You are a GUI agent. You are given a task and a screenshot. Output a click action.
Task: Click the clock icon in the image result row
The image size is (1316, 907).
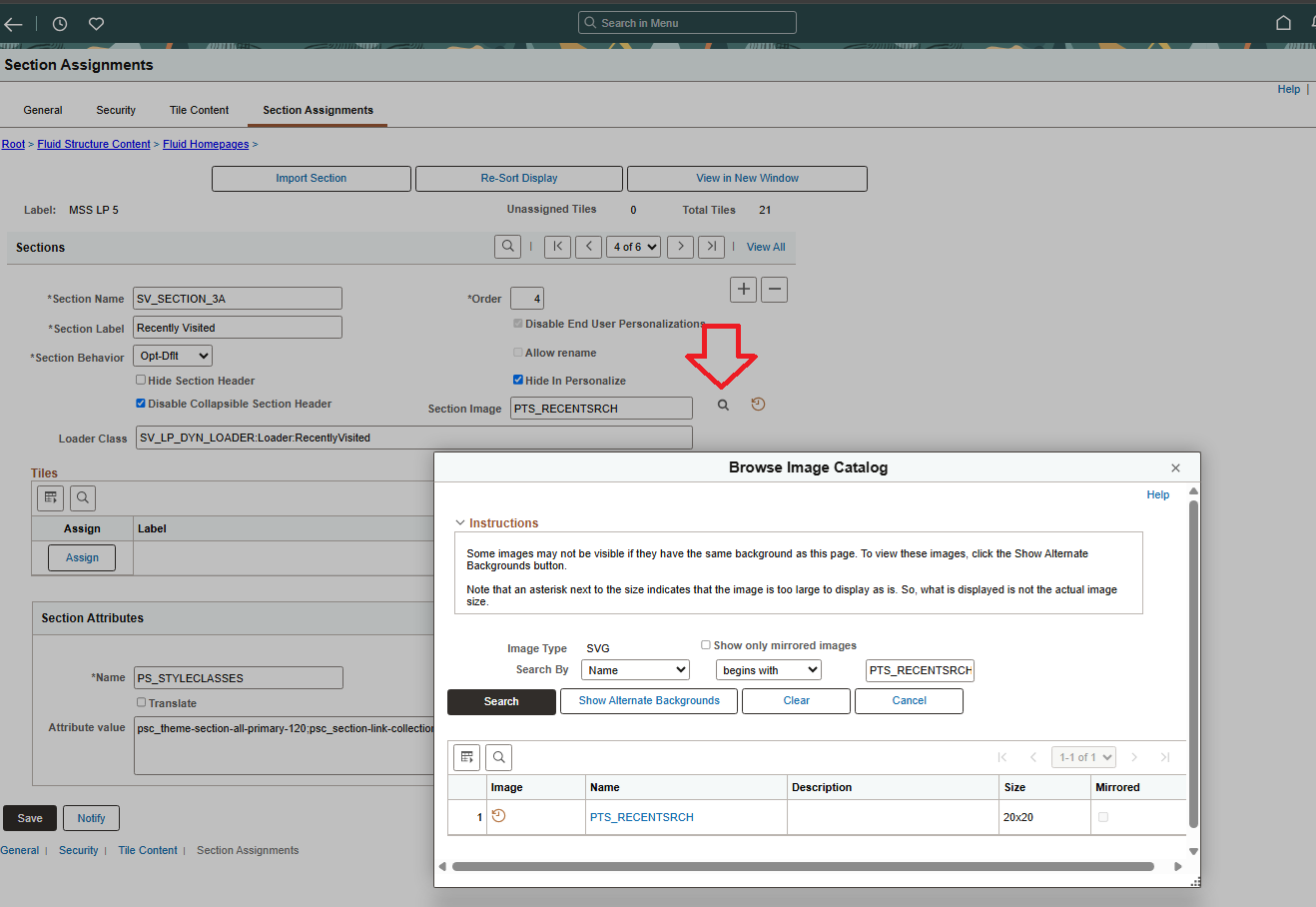tap(499, 816)
